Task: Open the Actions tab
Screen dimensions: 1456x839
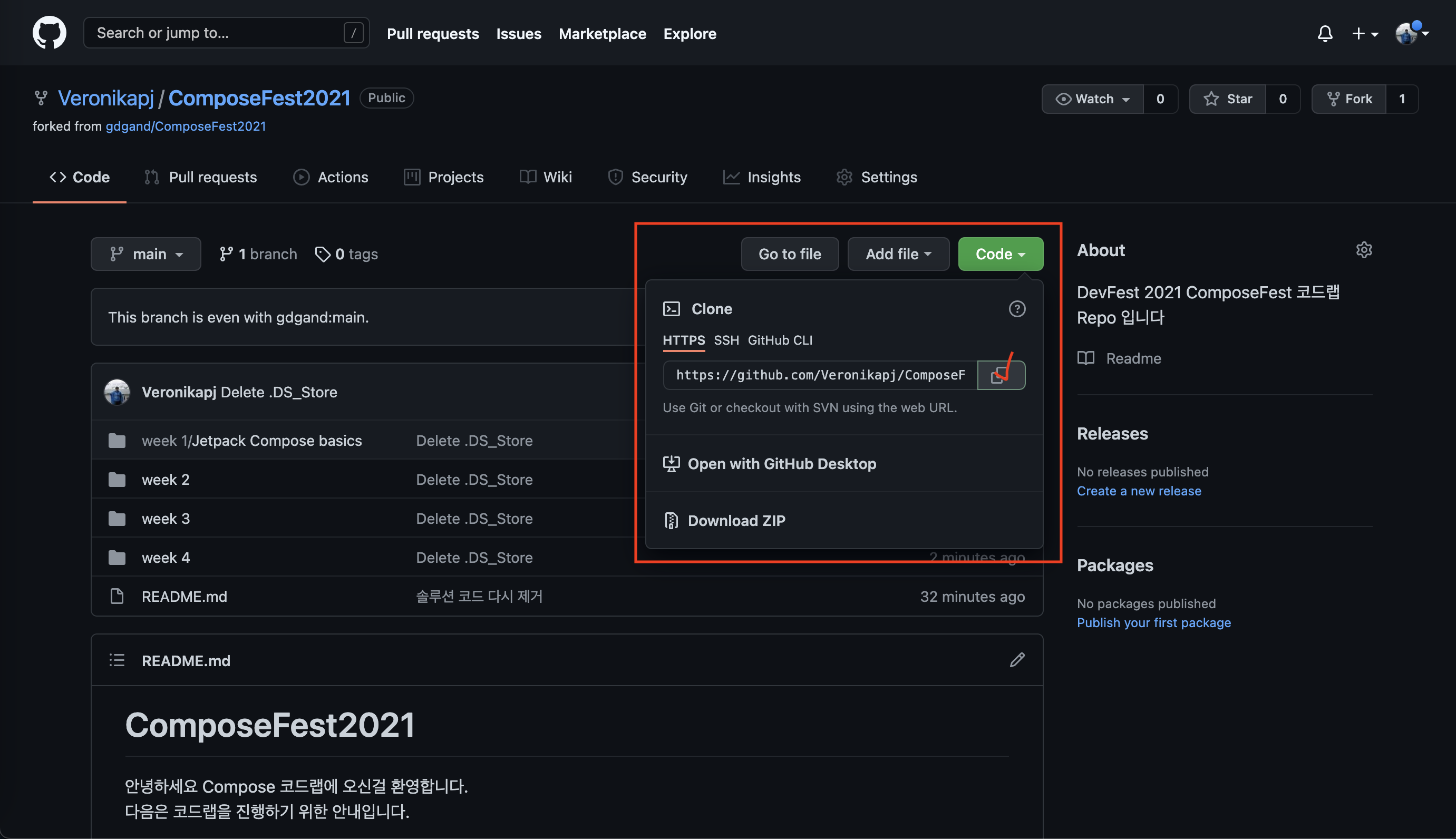Action: pos(331,178)
